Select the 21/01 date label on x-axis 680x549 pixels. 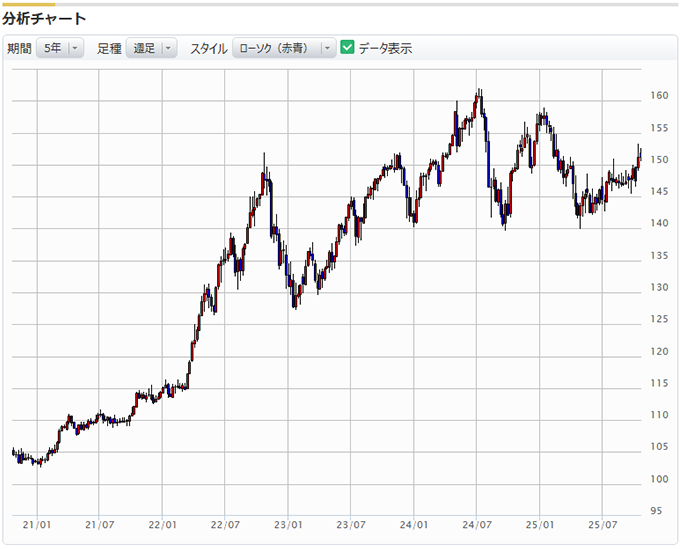[37, 524]
